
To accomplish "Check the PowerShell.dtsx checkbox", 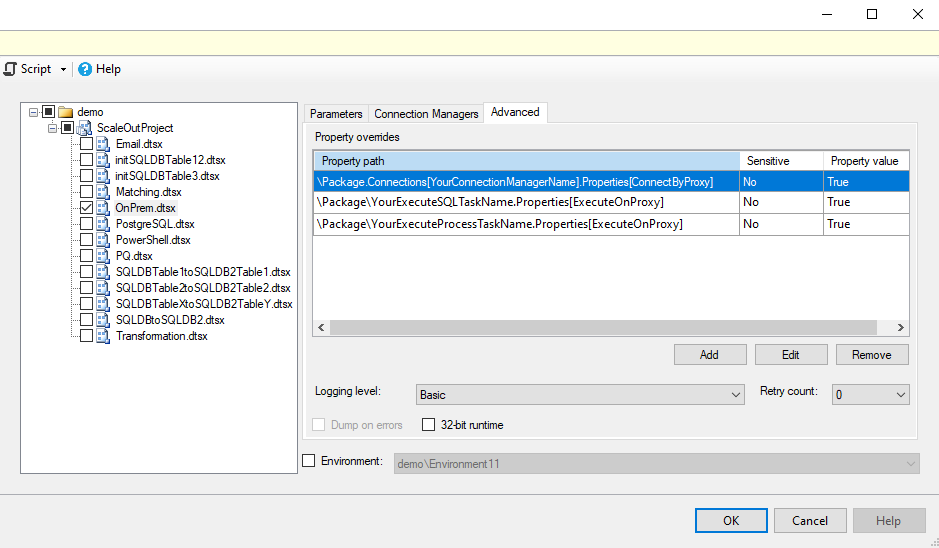I will 86,240.
